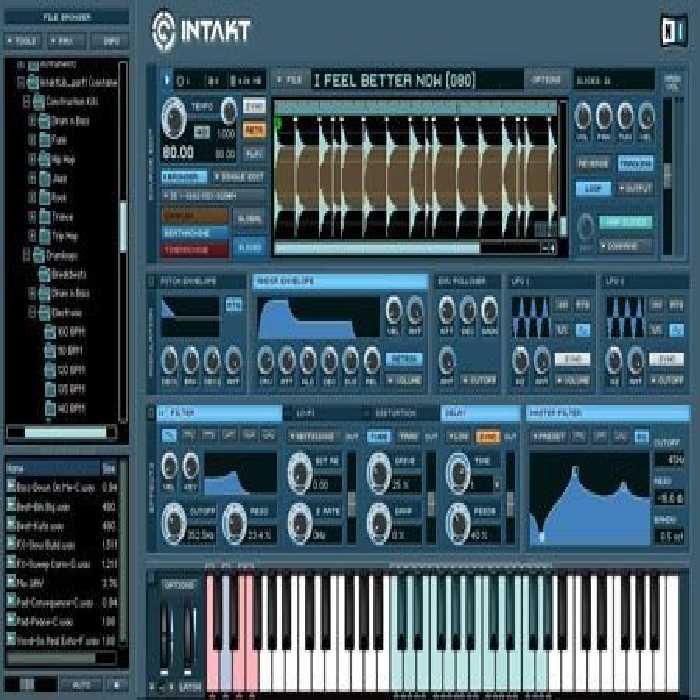Open the Files dropdown in file browser
Viewport: 700px width, 700px height.
pos(67,41)
